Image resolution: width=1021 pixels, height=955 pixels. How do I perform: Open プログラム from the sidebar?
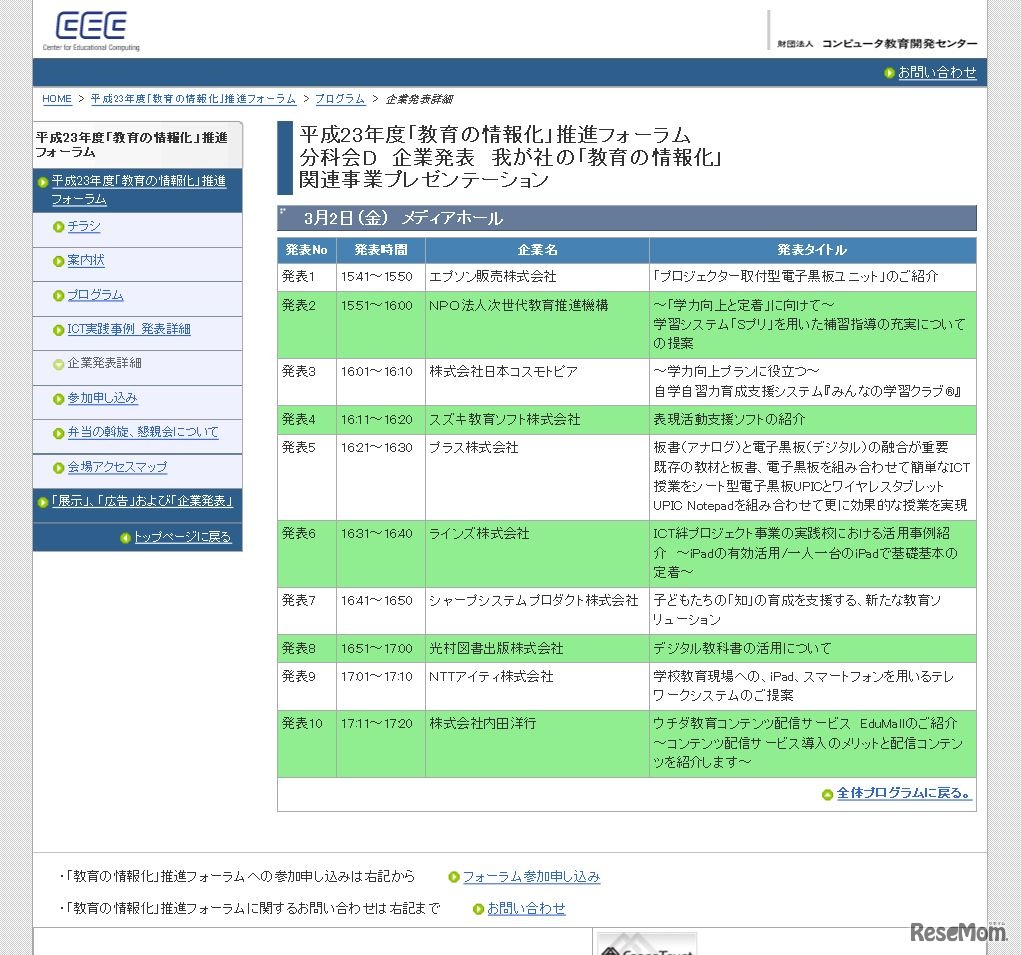coord(95,296)
